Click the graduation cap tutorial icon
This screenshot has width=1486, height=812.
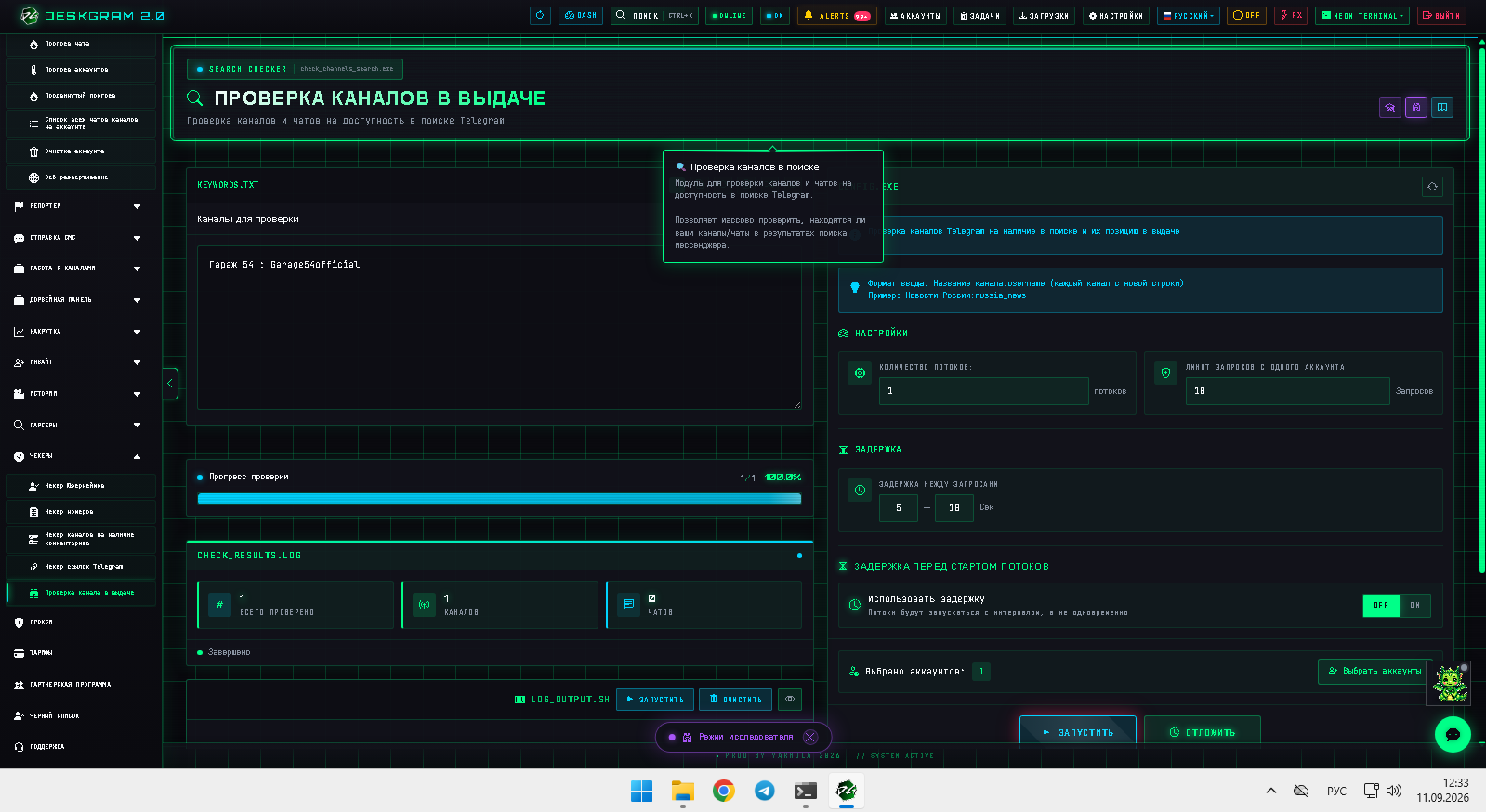1390,108
